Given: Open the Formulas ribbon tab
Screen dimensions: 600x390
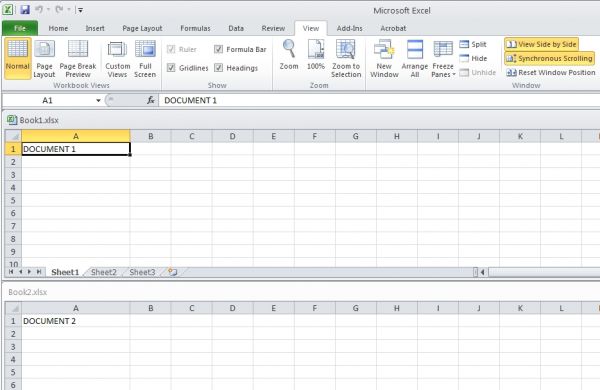Looking at the screenshot, I should click(195, 28).
